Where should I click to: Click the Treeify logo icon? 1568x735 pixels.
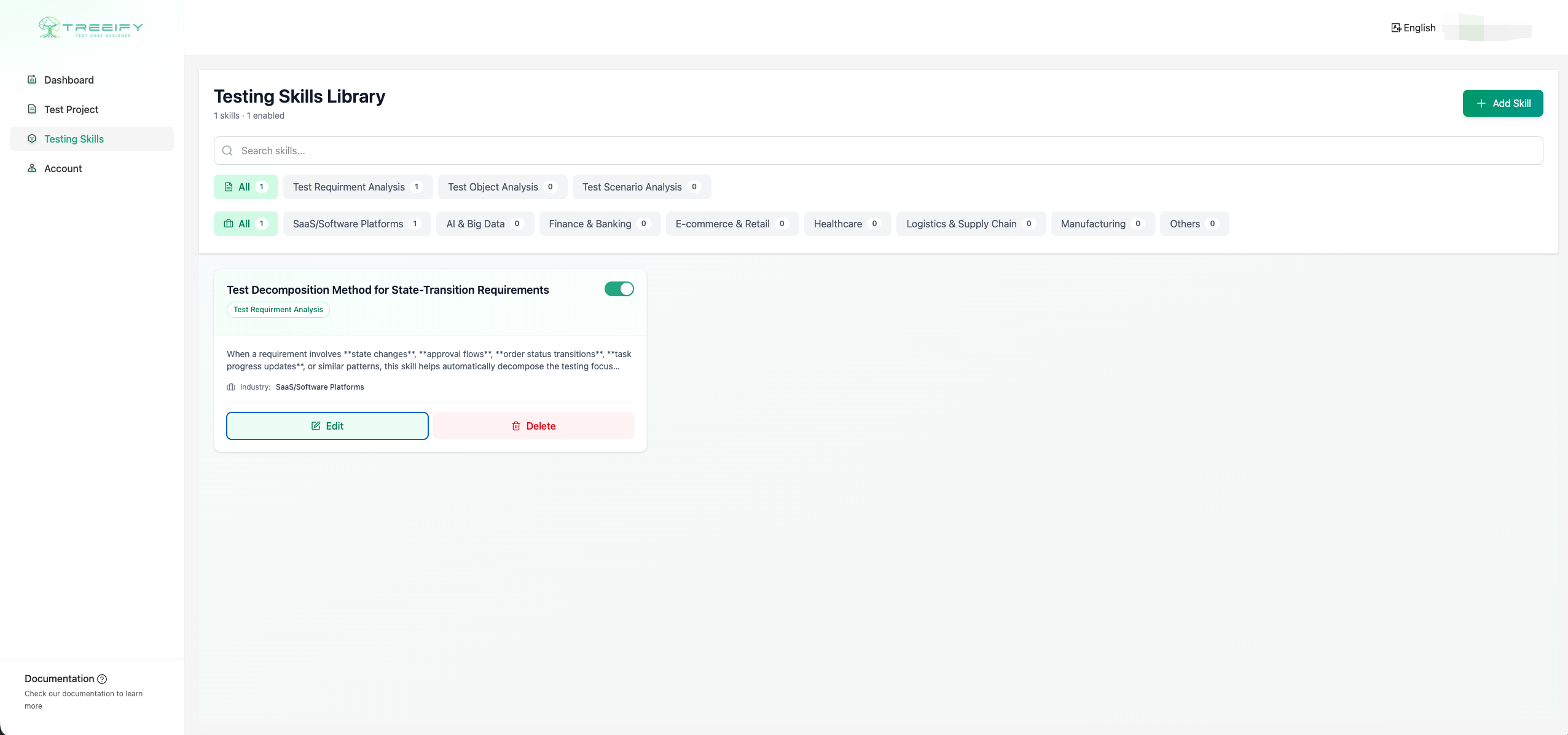tap(49, 27)
